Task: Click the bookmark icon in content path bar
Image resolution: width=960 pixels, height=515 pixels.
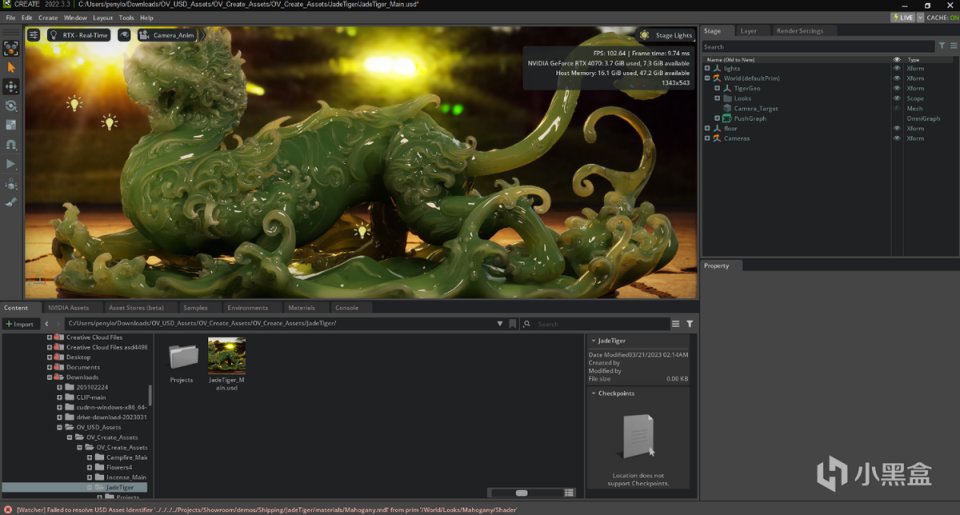Action: pos(513,324)
